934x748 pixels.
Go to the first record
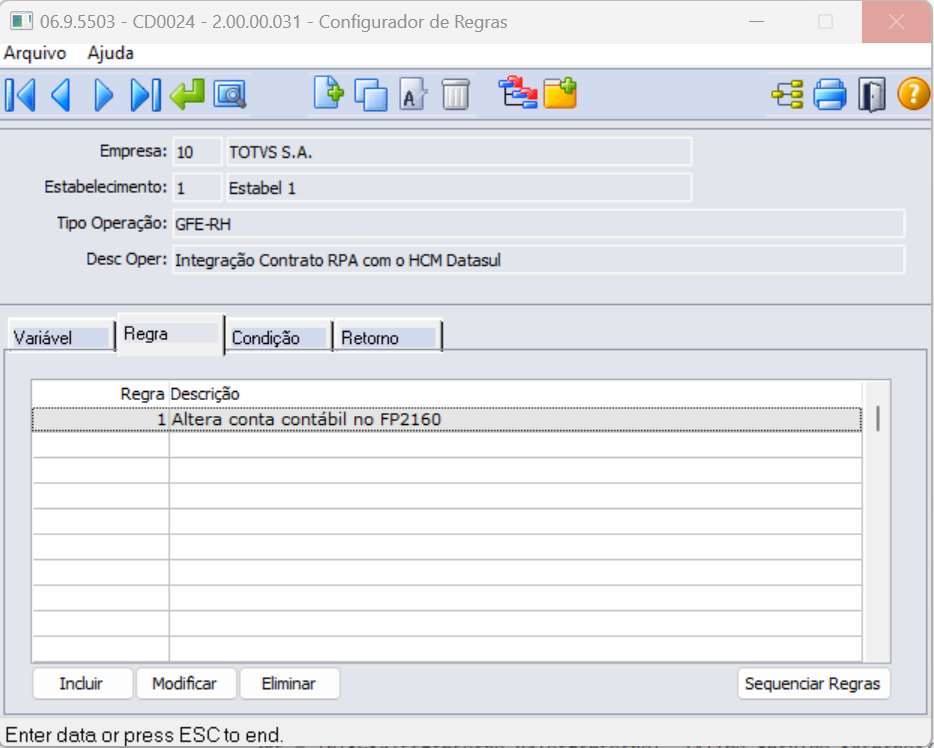coord(20,95)
